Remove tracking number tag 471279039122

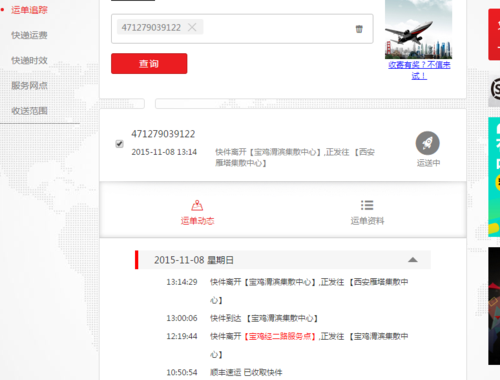pos(192,27)
